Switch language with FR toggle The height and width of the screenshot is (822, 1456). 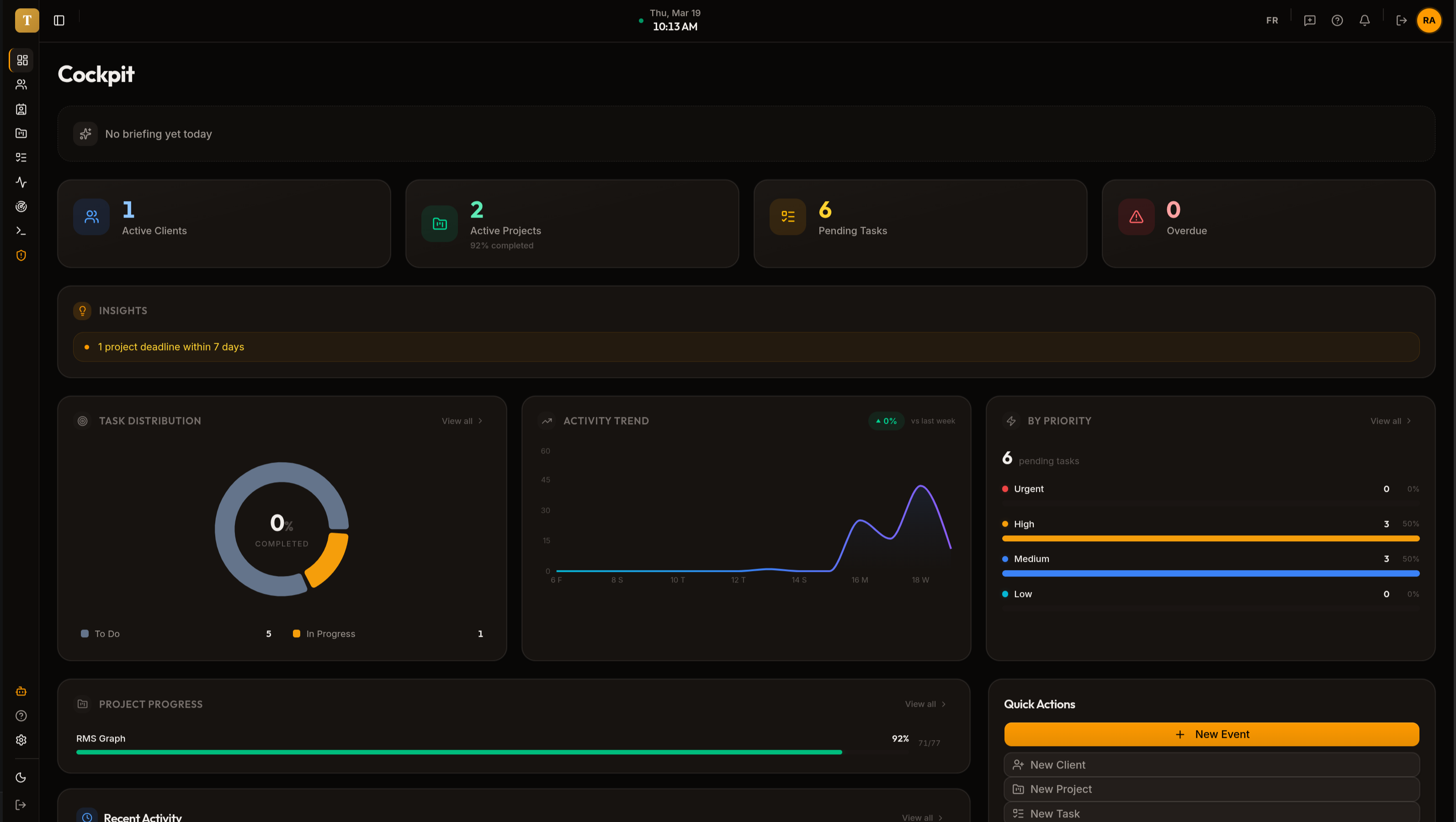point(1272,21)
